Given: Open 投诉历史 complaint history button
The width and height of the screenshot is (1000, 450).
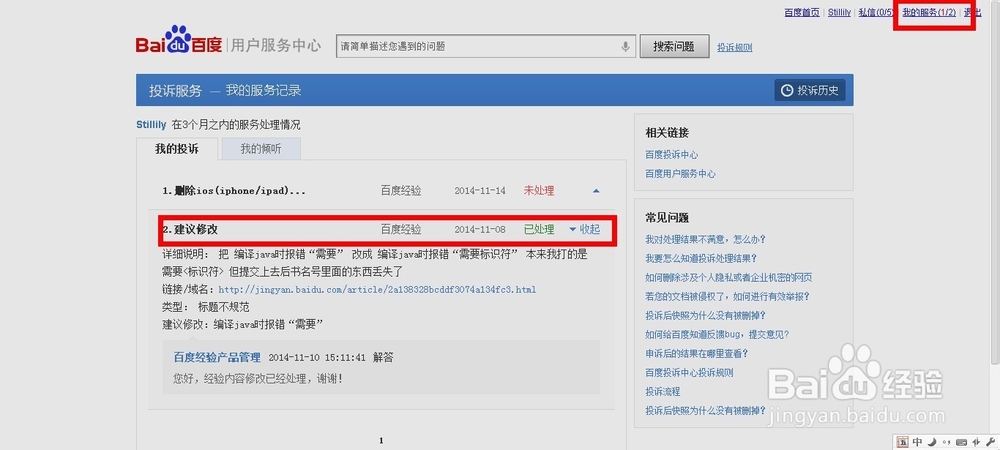Looking at the screenshot, I should [810, 90].
